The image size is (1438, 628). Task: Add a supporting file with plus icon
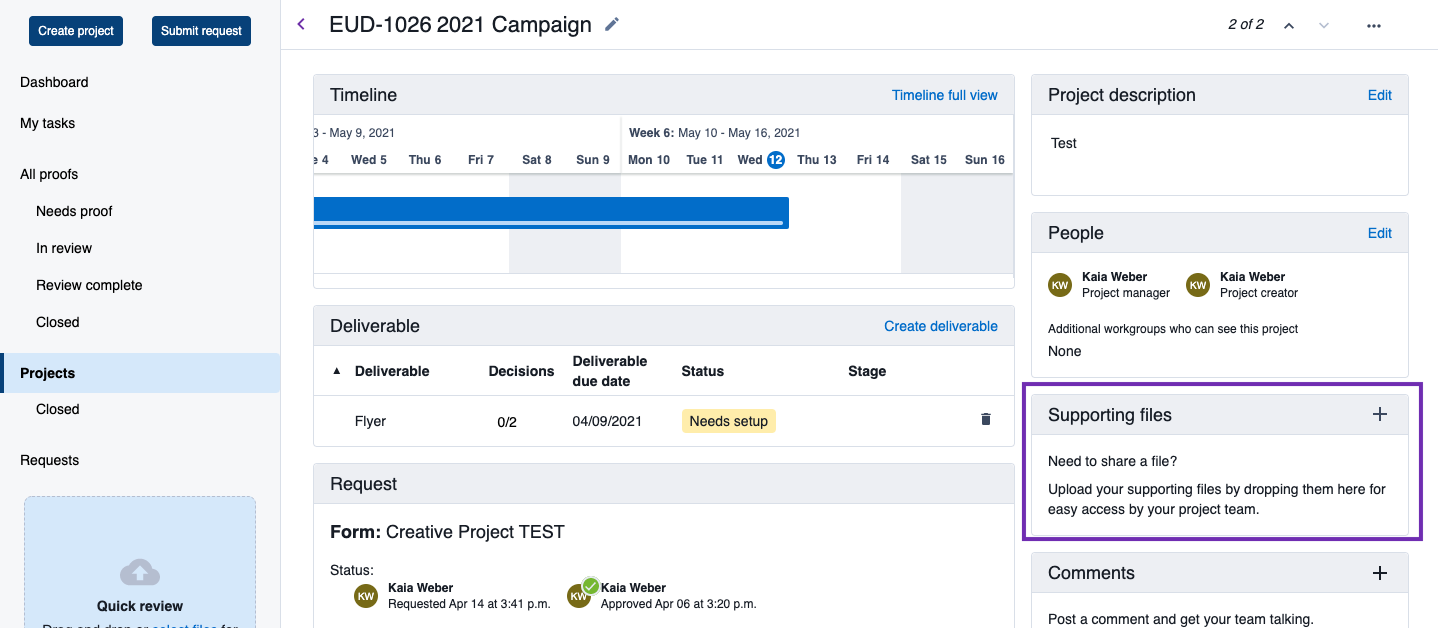(x=1379, y=414)
